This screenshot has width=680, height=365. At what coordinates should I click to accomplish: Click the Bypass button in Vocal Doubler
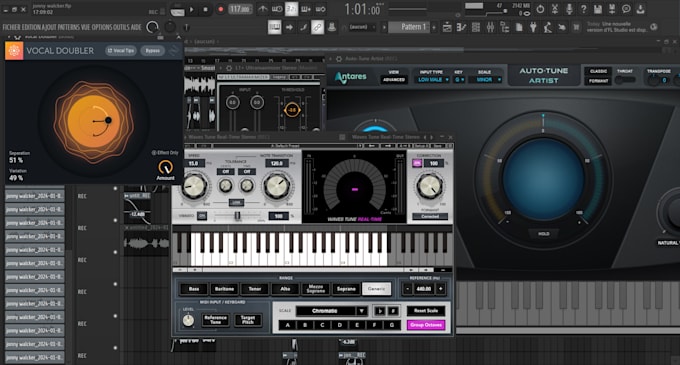(153, 51)
